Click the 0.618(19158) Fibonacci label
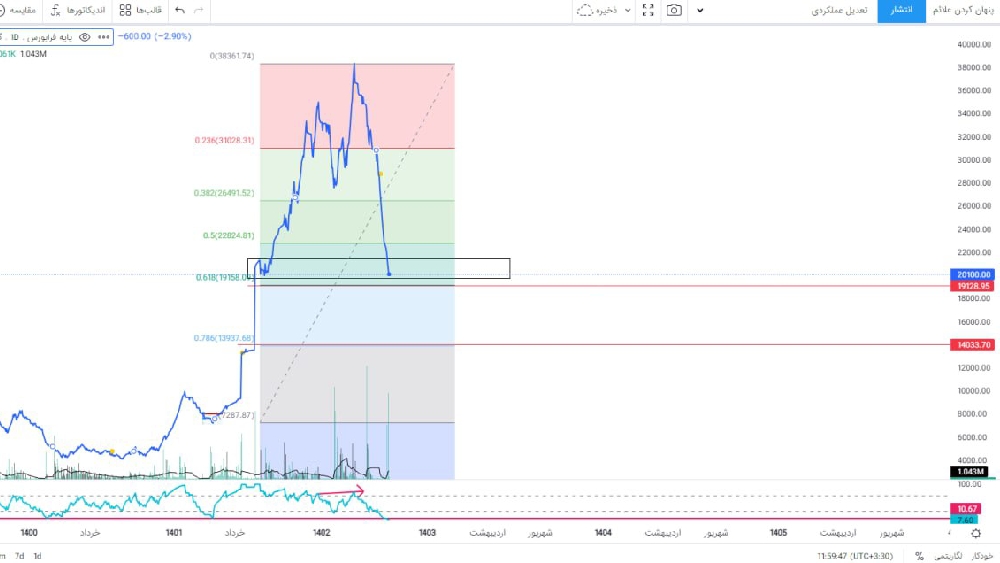The width and height of the screenshot is (1000, 563). [x=224, y=277]
